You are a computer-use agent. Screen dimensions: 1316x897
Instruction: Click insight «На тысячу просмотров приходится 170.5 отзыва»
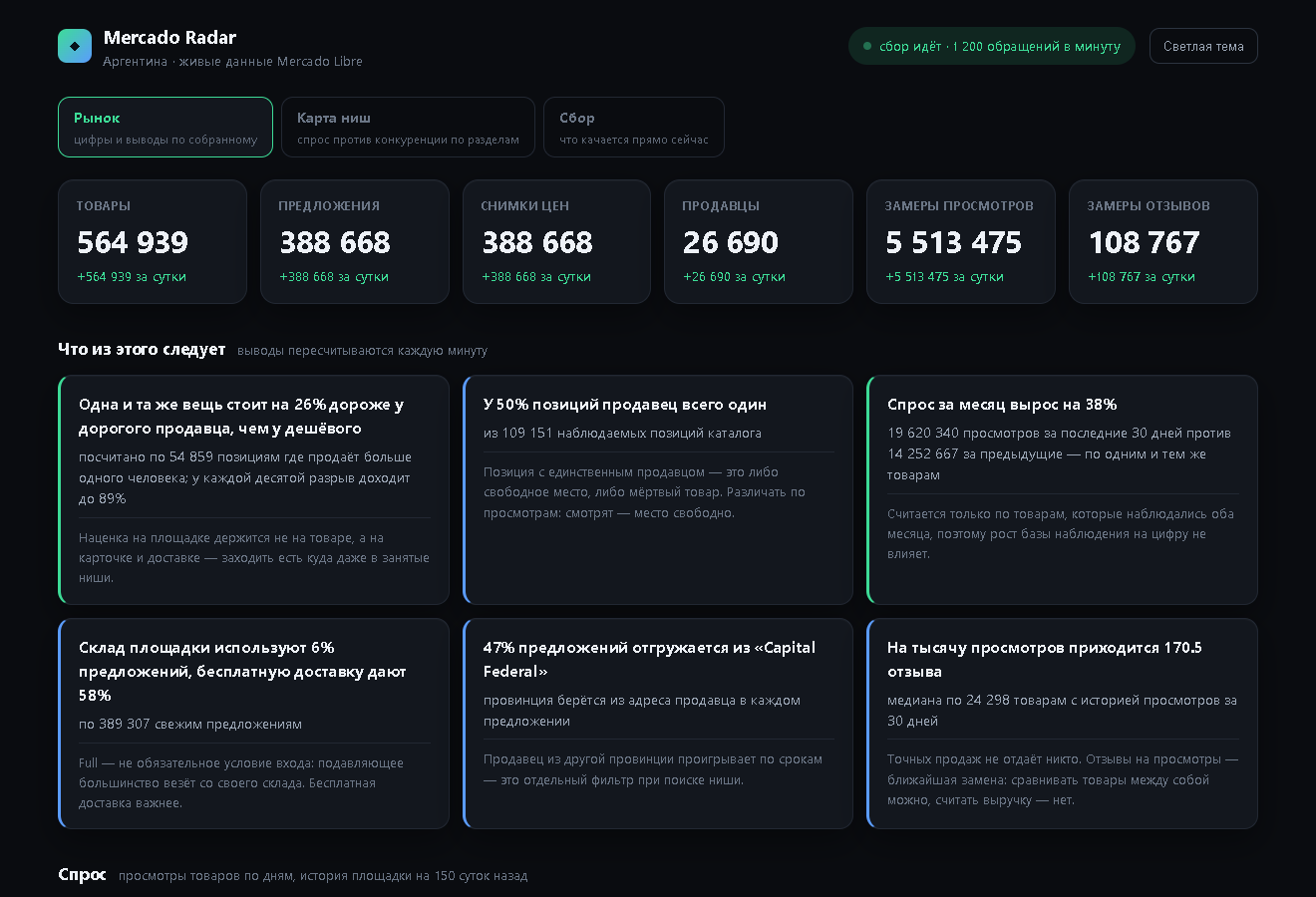(1062, 724)
